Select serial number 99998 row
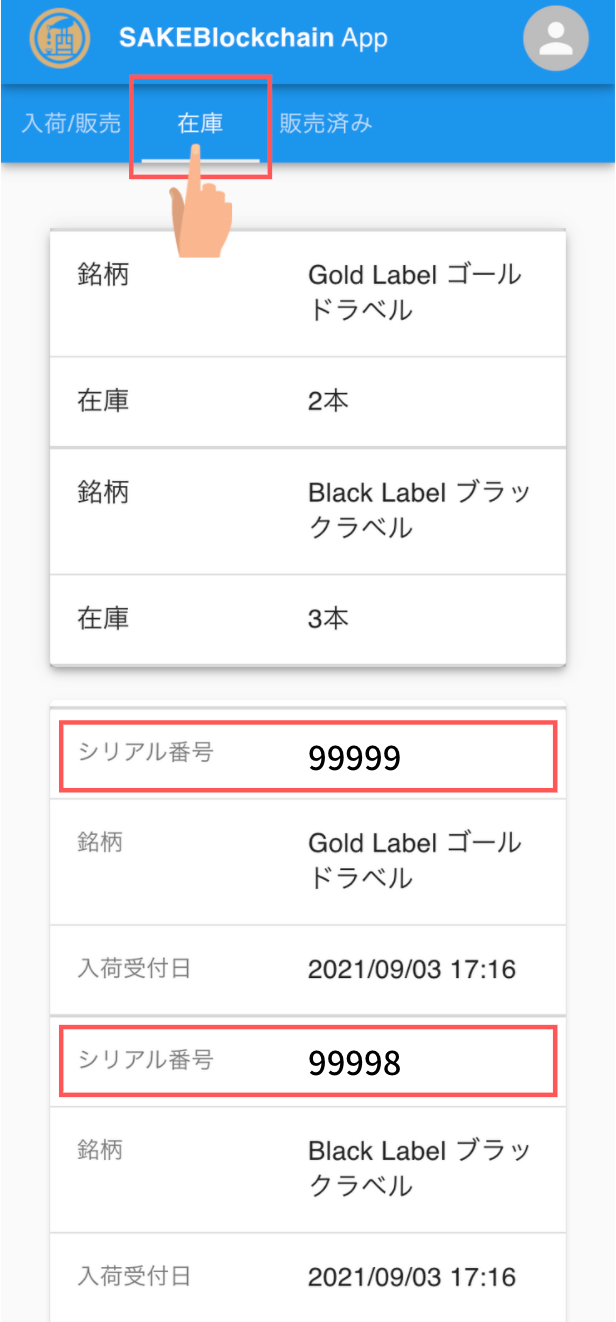616x1322 pixels. tap(308, 1061)
